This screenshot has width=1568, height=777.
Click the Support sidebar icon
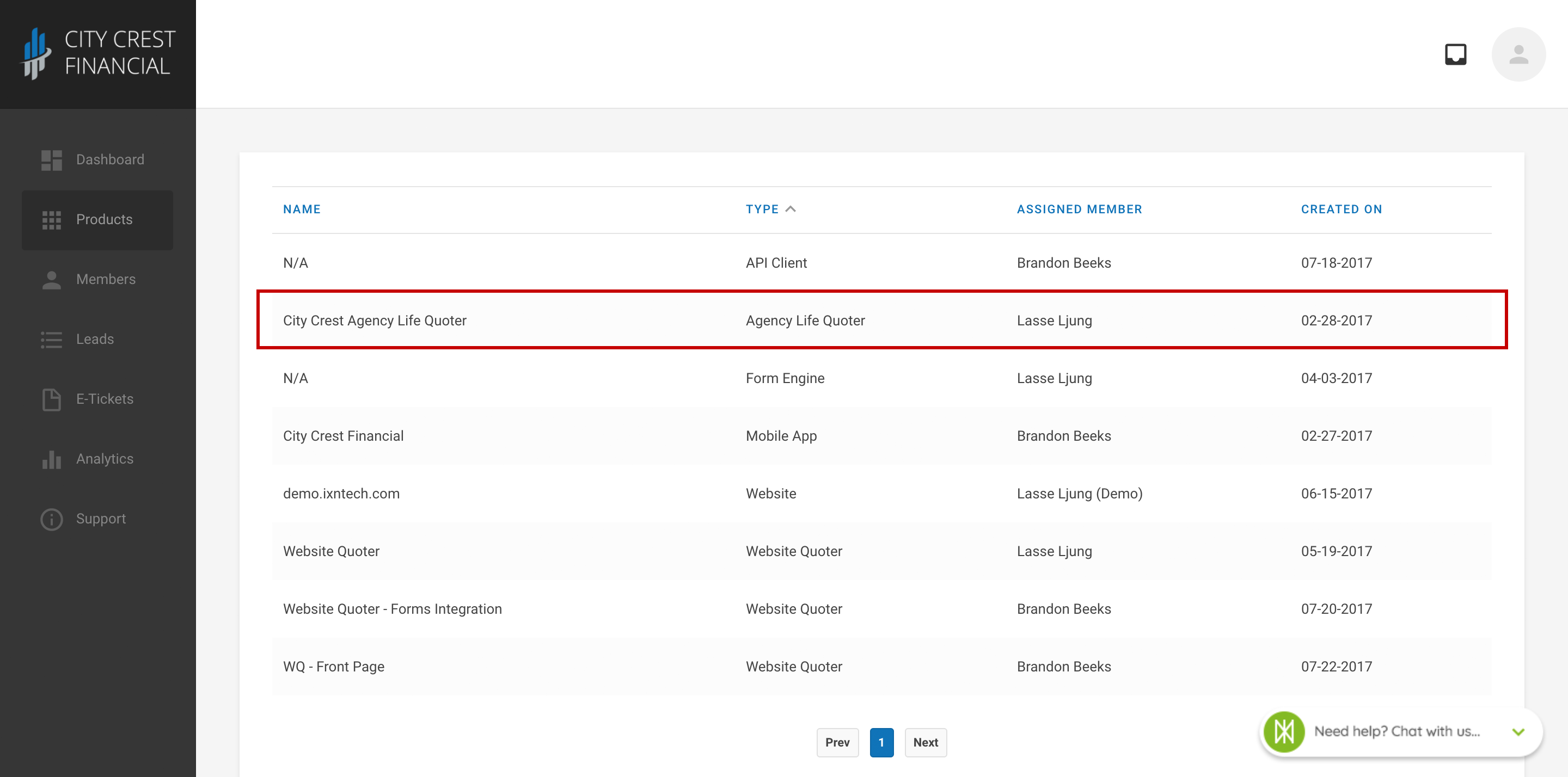pos(51,519)
